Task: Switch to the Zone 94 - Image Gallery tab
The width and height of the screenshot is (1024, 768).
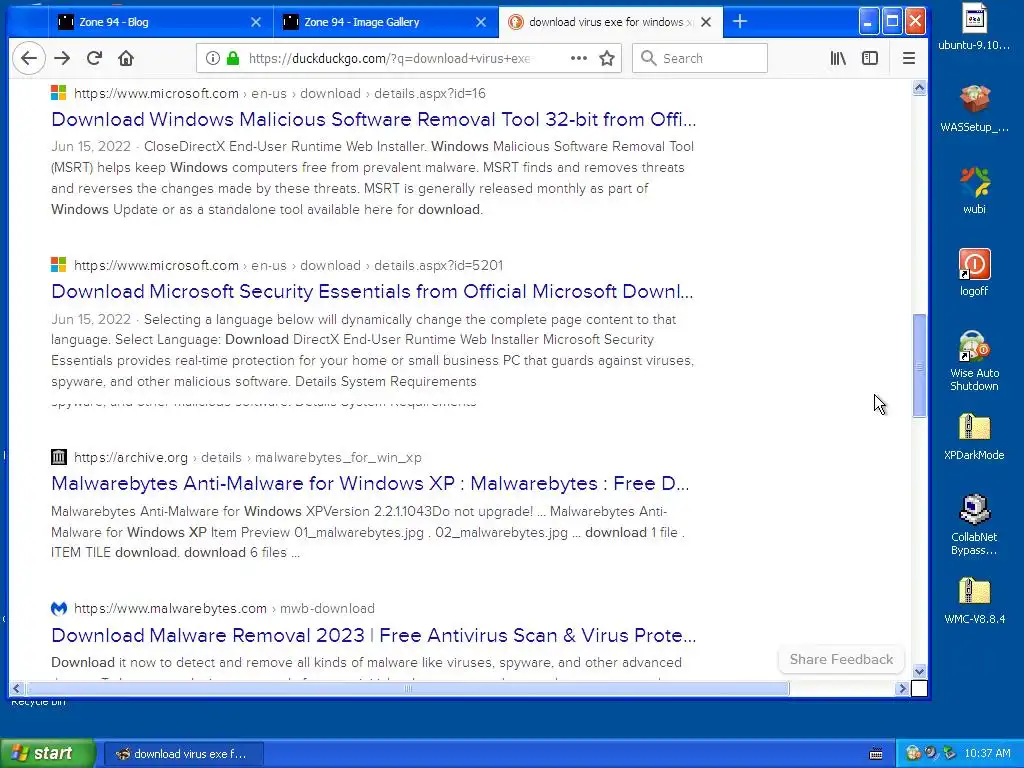Action: (385, 22)
